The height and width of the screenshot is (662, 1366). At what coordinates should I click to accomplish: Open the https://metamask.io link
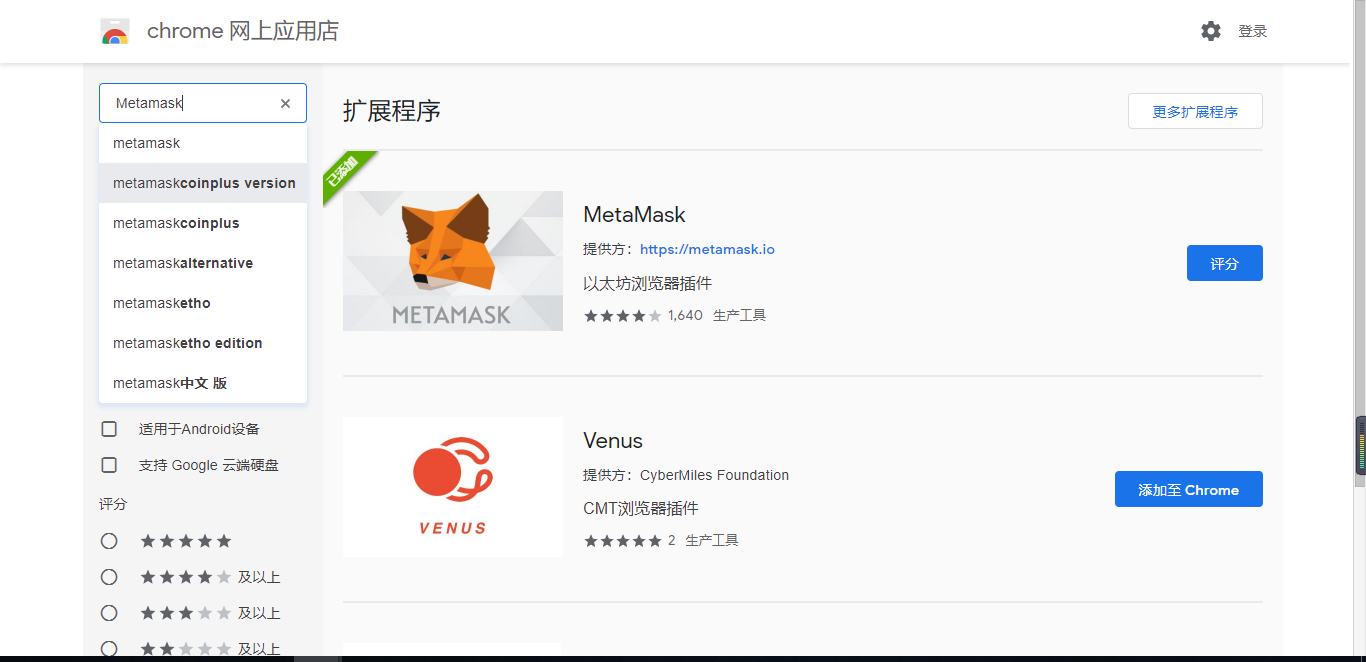[x=707, y=249]
